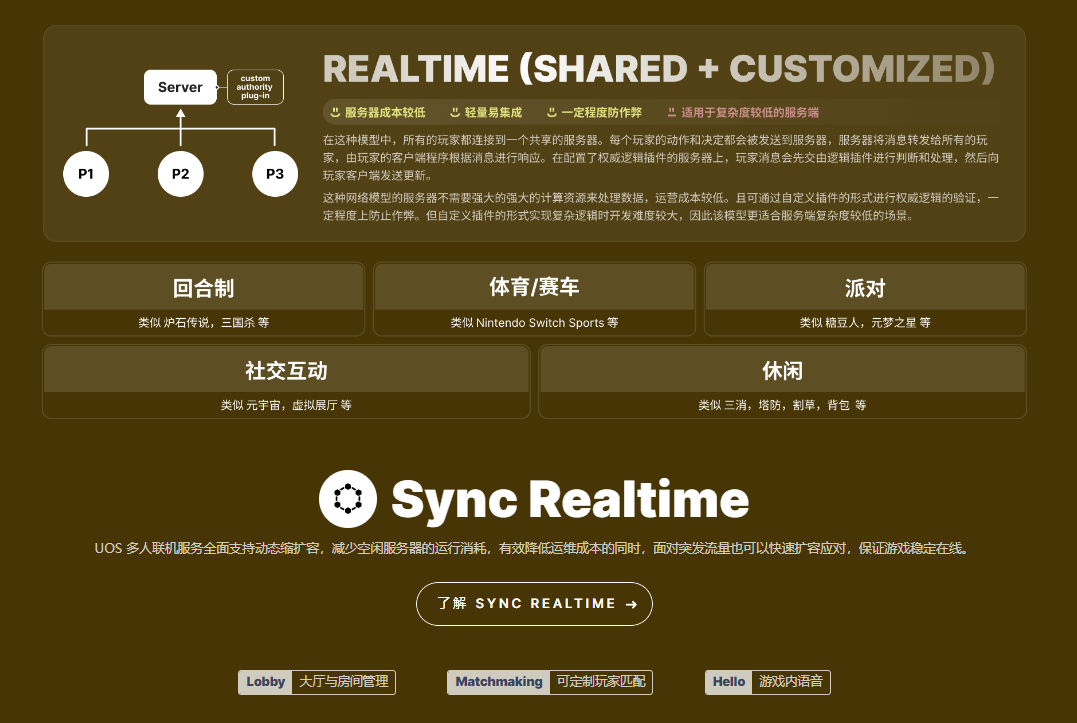Viewport: 1077px width, 723px height.
Task: Click the 类似 糖豆人，元梦之星 等 caption
Action: (865, 323)
